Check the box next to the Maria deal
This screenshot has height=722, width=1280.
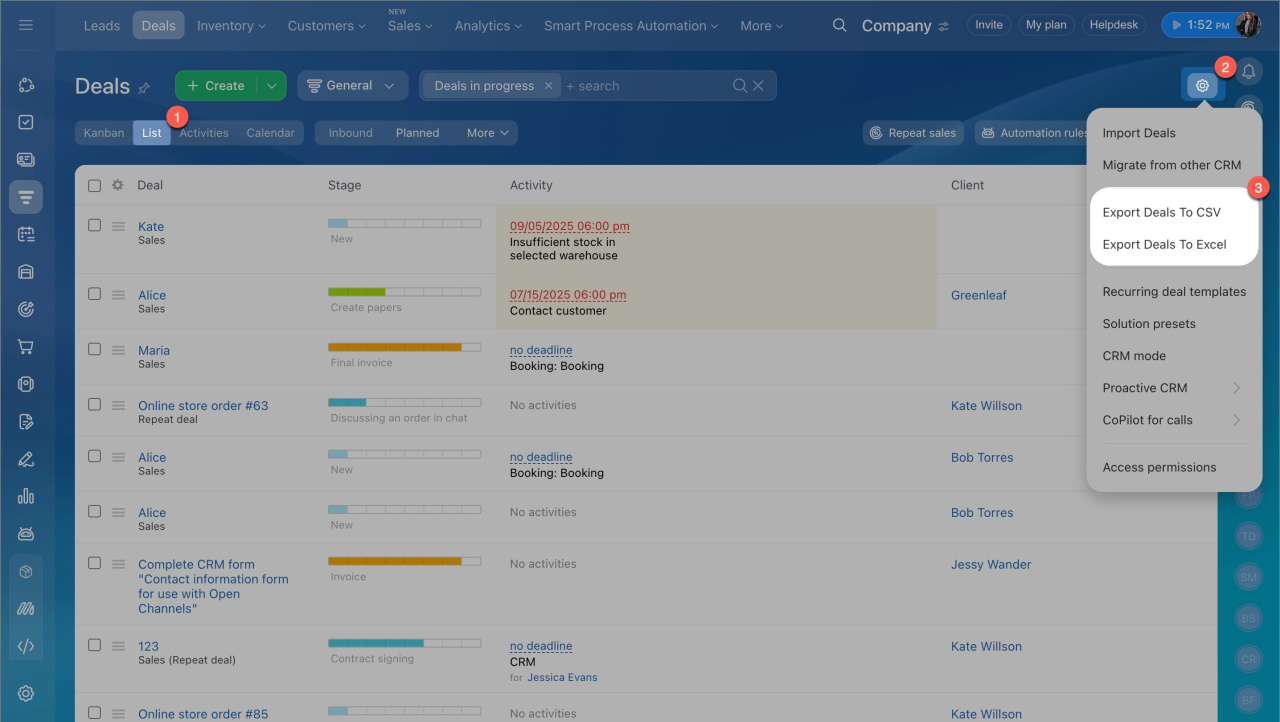tap(94, 350)
